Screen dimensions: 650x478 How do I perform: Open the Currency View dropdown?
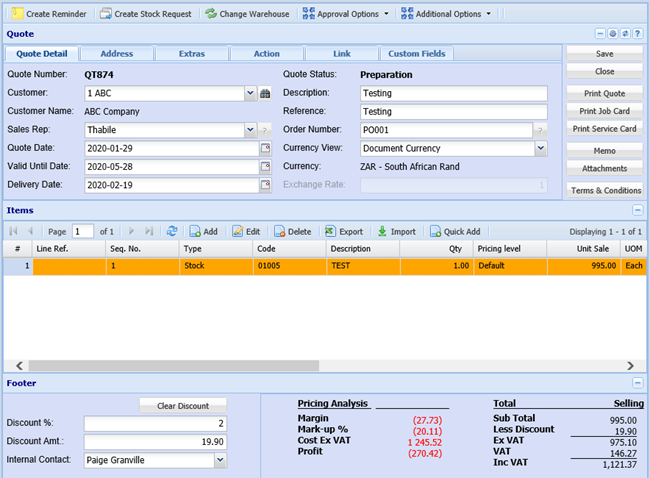click(x=540, y=148)
